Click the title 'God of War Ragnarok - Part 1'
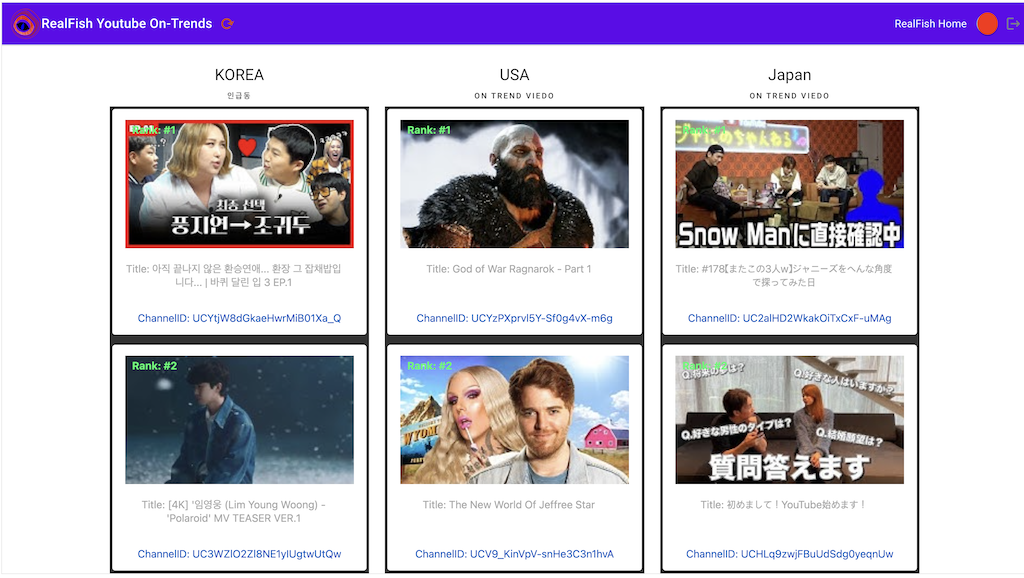Screen dimensions: 1024x578 click(509, 269)
